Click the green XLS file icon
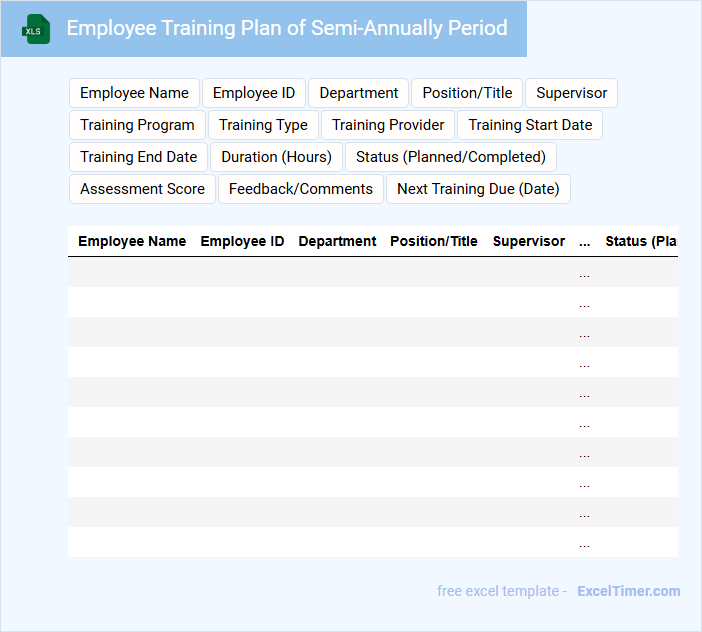Screen dimensions: 702x632 (x=36, y=29)
